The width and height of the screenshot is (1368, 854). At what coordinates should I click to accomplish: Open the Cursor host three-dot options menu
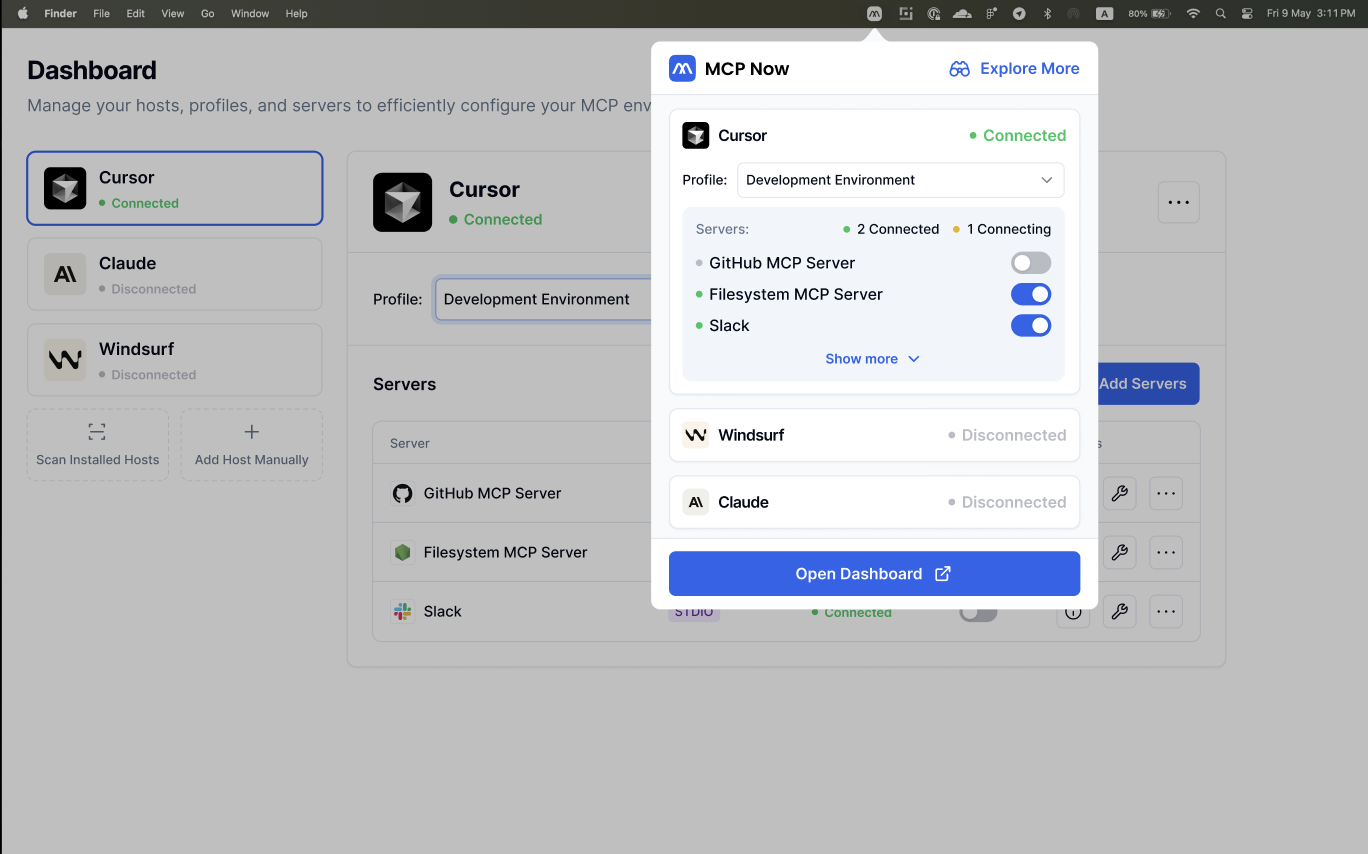coord(1178,203)
